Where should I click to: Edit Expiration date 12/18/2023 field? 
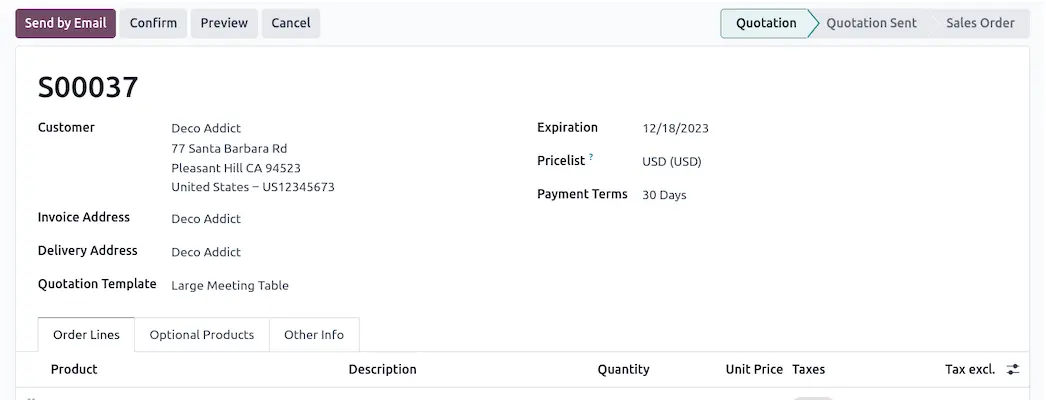[x=676, y=128]
